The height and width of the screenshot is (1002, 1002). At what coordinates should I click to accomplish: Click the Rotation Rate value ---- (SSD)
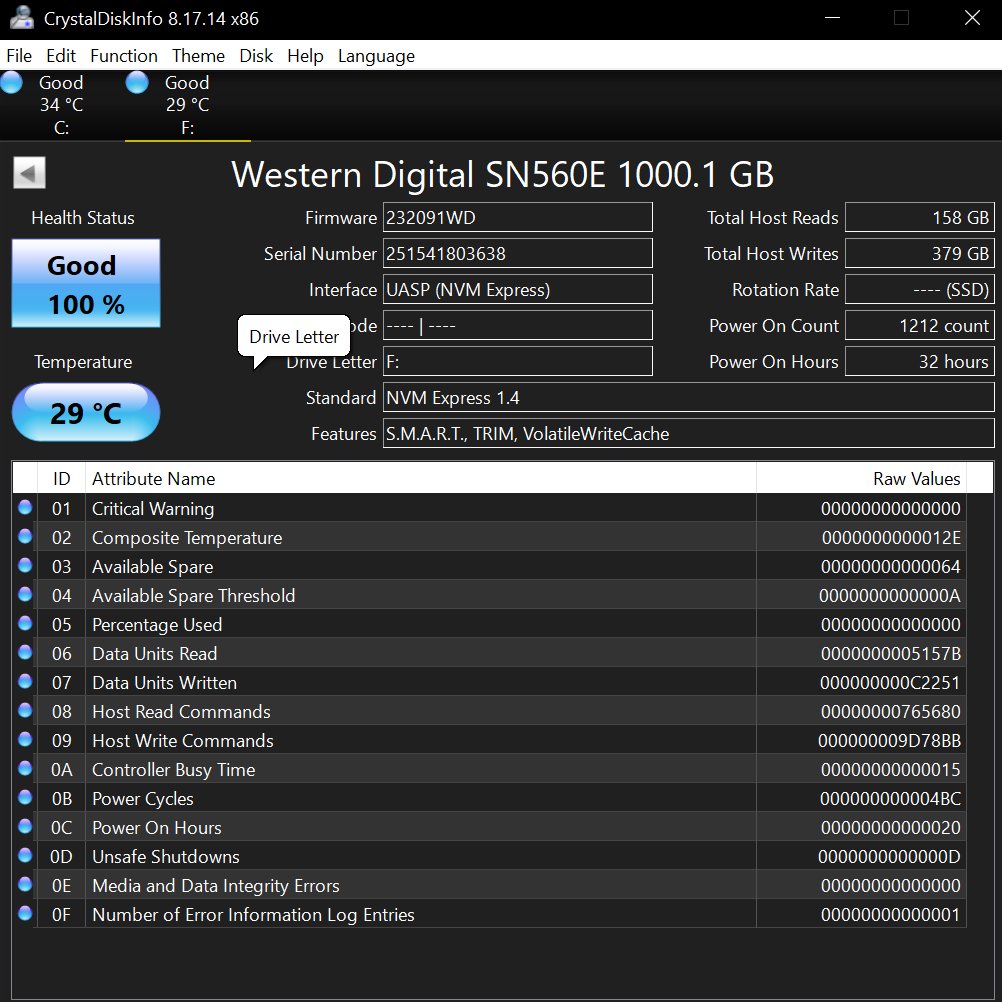920,289
